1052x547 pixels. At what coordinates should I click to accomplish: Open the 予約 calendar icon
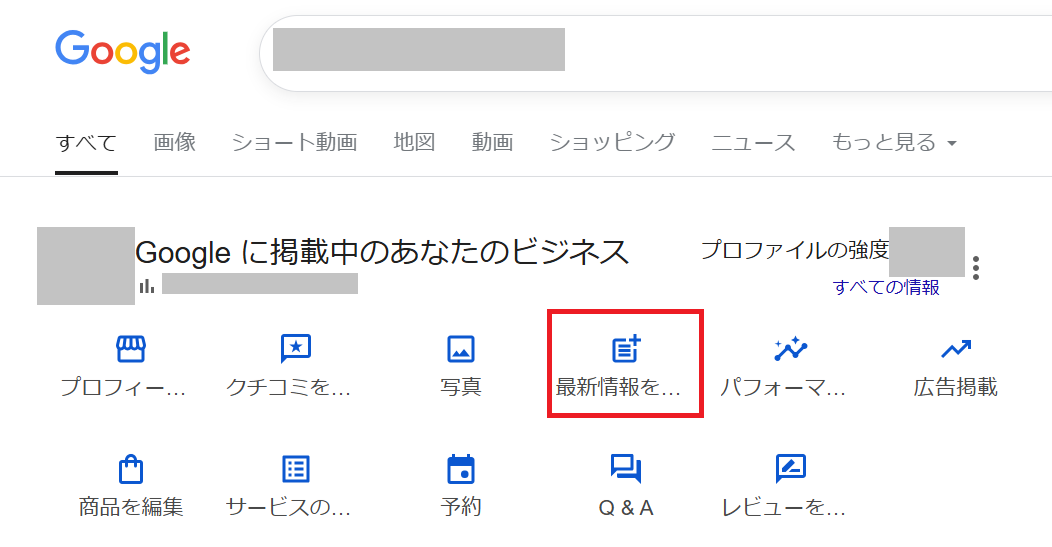point(461,469)
